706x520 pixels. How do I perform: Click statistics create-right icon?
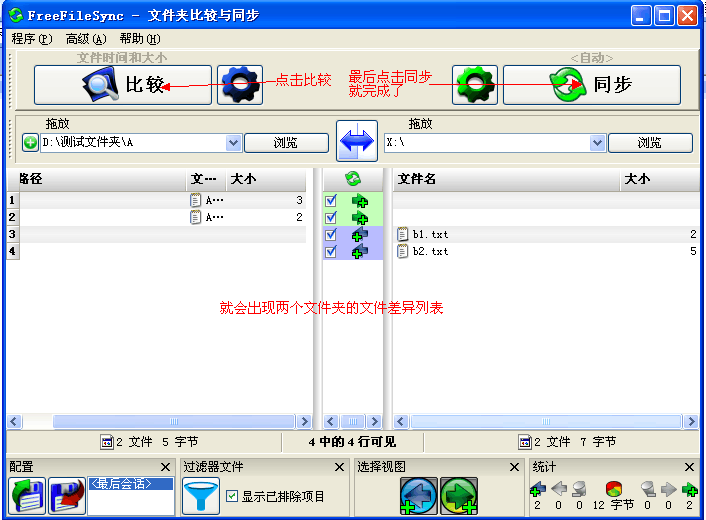pyautogui.click(x=689, y=488)
